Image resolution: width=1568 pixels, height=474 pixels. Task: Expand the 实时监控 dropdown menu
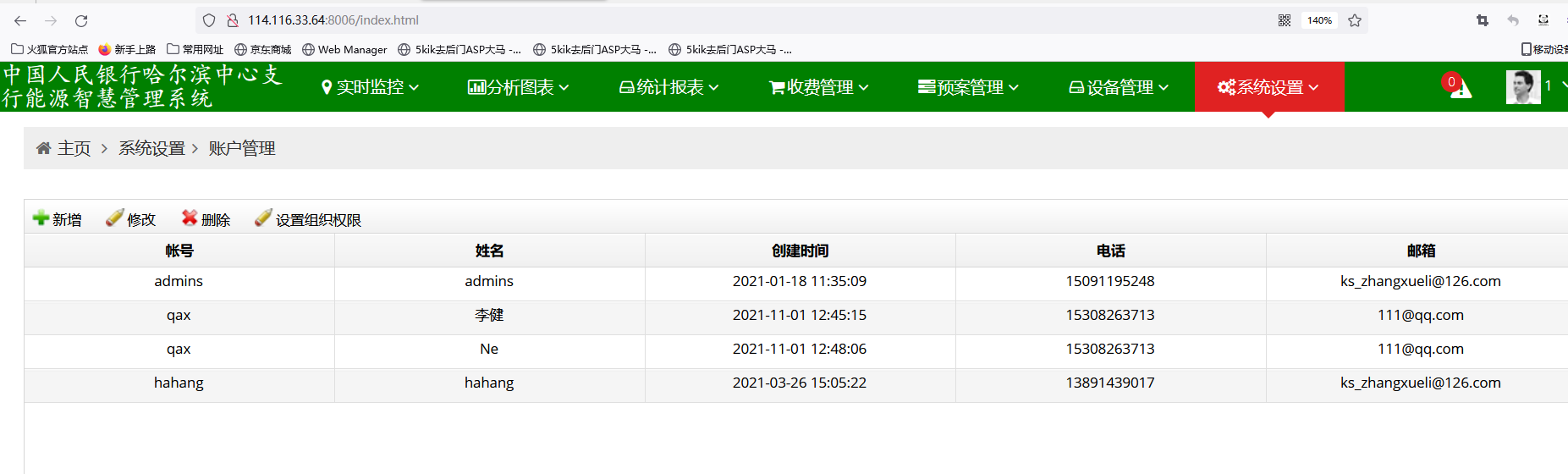[370, 87]
